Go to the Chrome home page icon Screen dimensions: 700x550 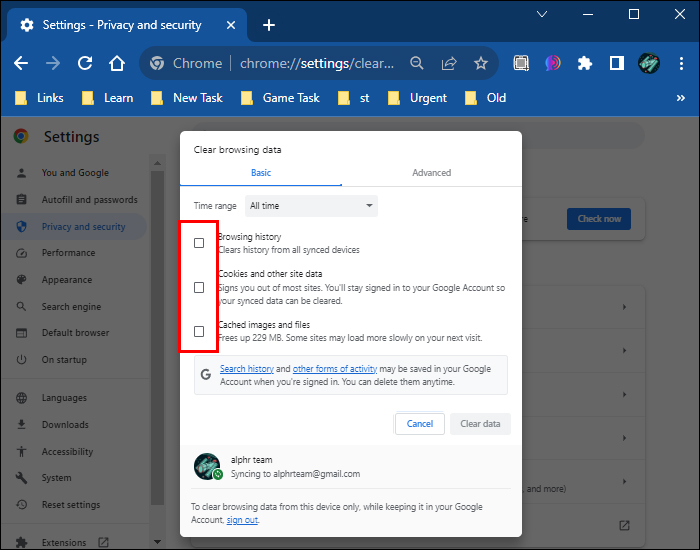coord(117,63)
